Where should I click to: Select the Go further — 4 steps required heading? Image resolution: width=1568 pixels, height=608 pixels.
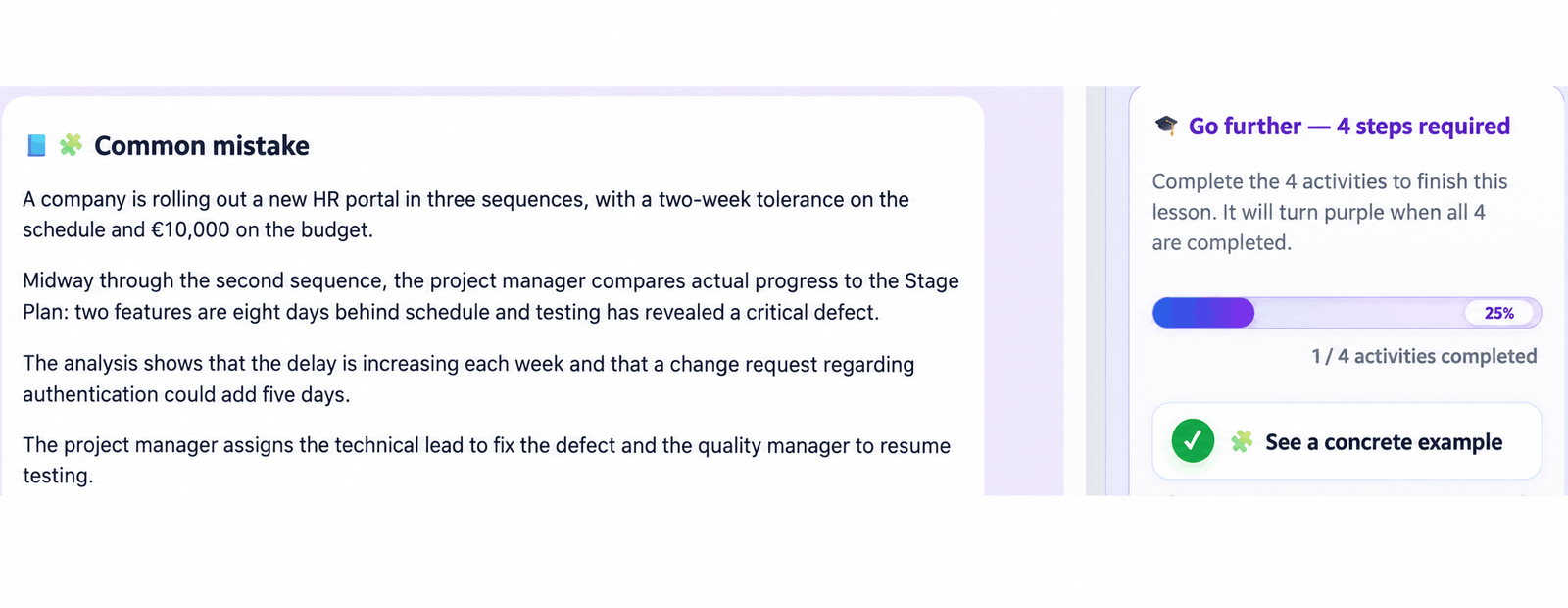tap(1348, 127)
